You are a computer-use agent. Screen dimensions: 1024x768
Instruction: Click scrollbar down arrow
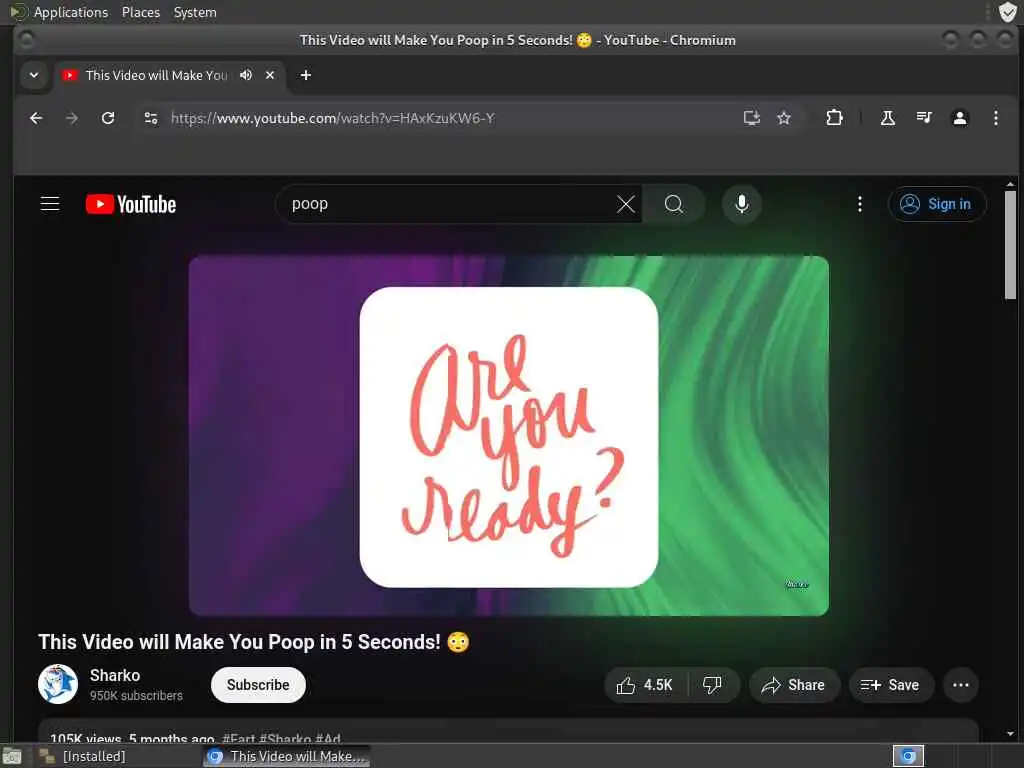1010,734
